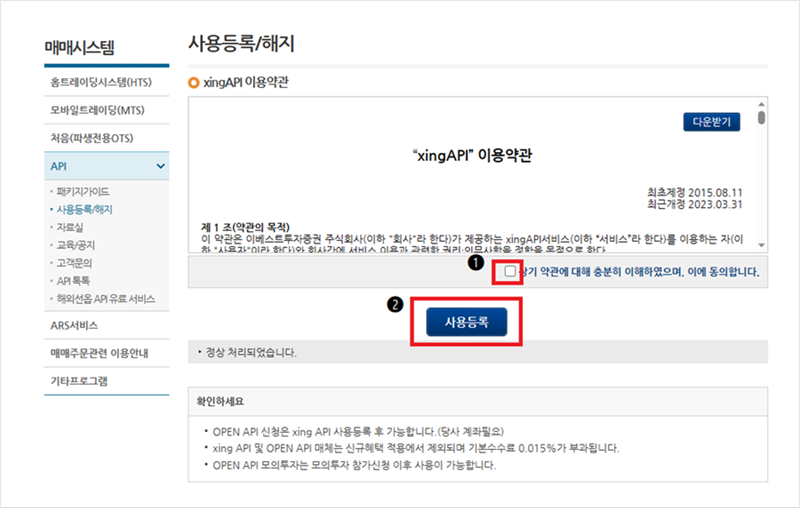Click the 정상 처리되었습니다 status message
Viewport: 800px width, 508px height.
click(251, 352)
